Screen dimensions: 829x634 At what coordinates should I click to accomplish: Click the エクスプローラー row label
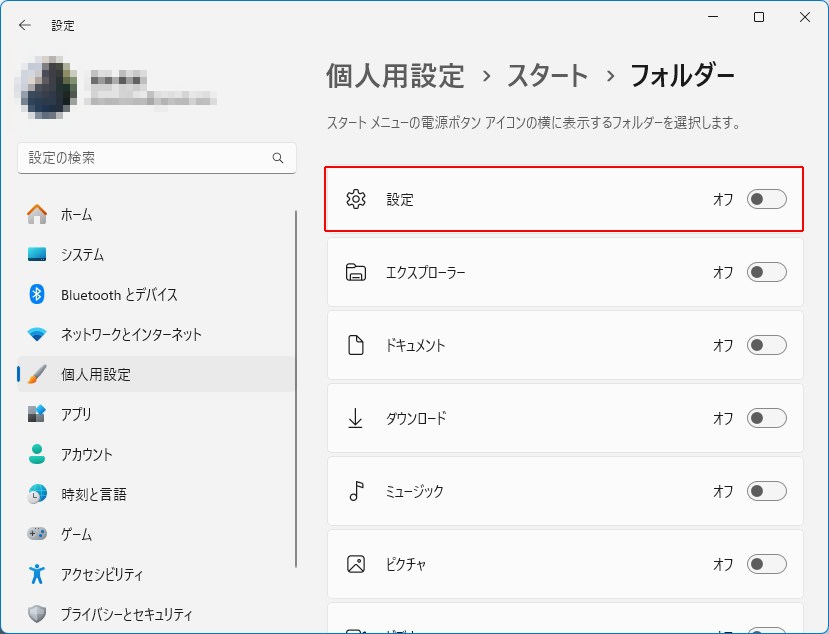(426, 272)
